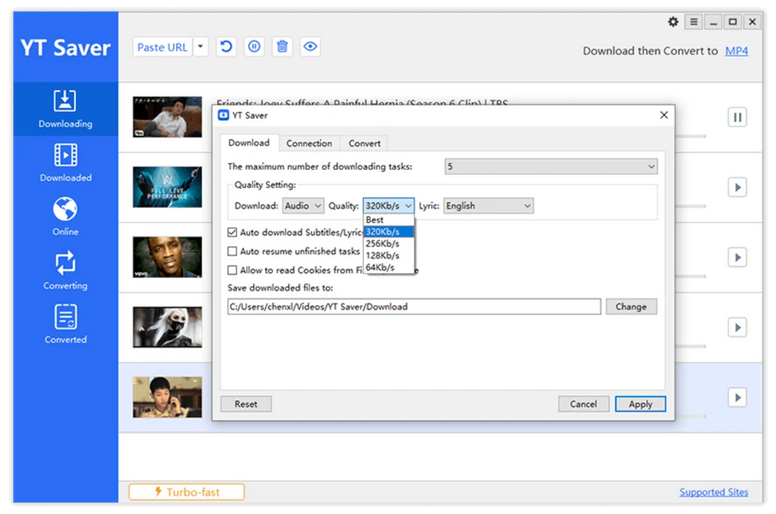Viewport: 776px width, 514px height.
Task: Open the Lyric English language dropdown
Action: coord(488,206)
